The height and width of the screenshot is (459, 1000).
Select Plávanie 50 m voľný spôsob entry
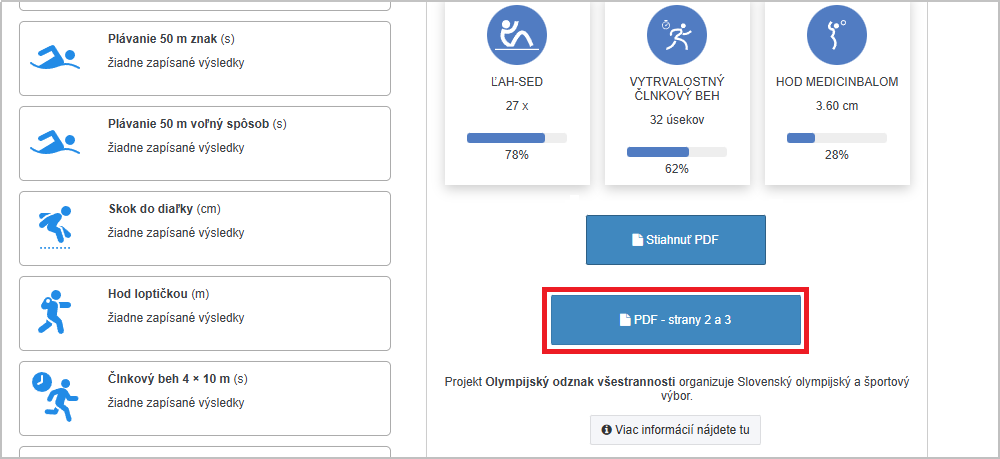(x=205, y=143)
